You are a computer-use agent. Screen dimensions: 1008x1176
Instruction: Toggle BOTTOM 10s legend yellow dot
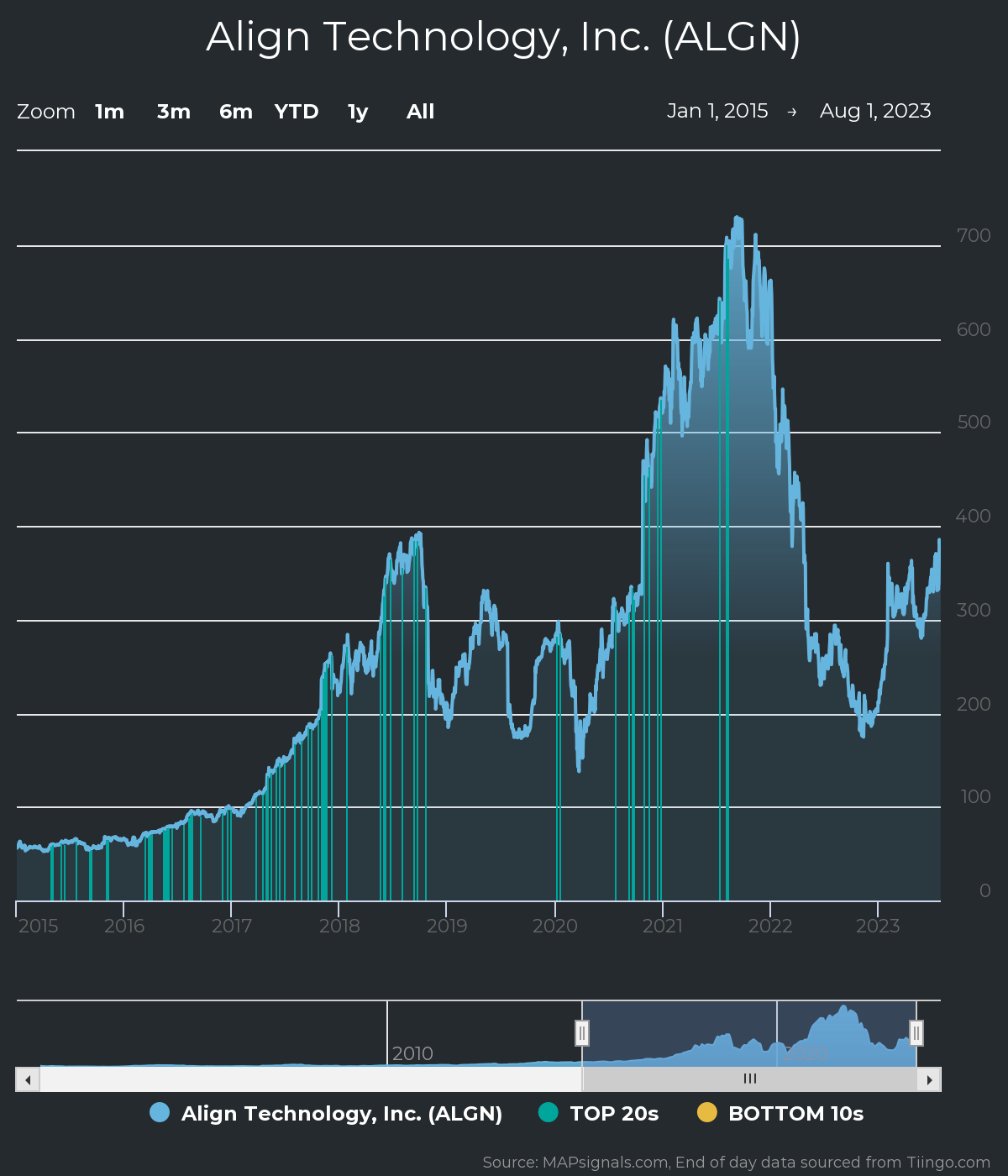[707, 1113]
